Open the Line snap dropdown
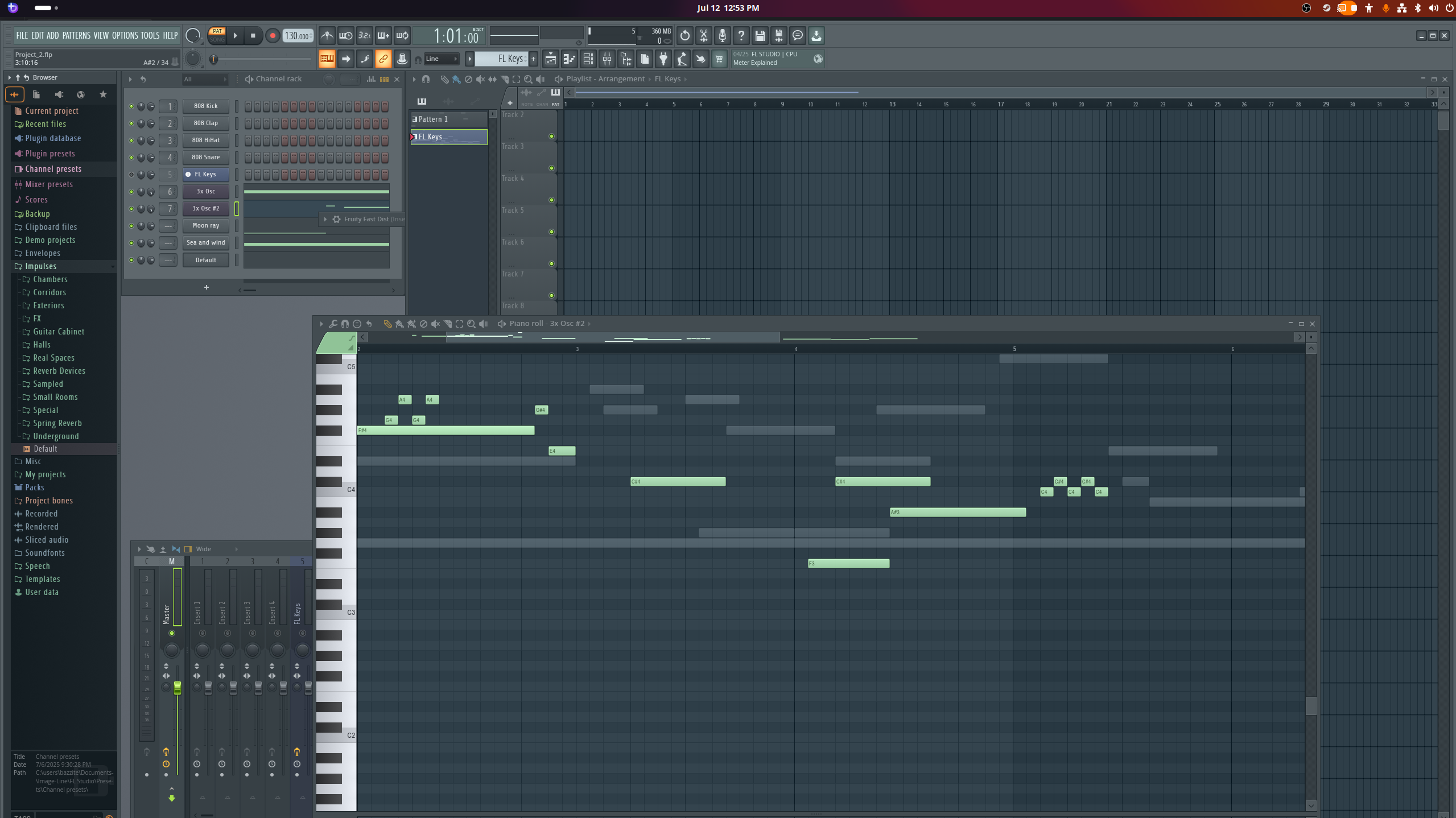The height and width of the screenshot is (818, 1456). pos(442,59)
